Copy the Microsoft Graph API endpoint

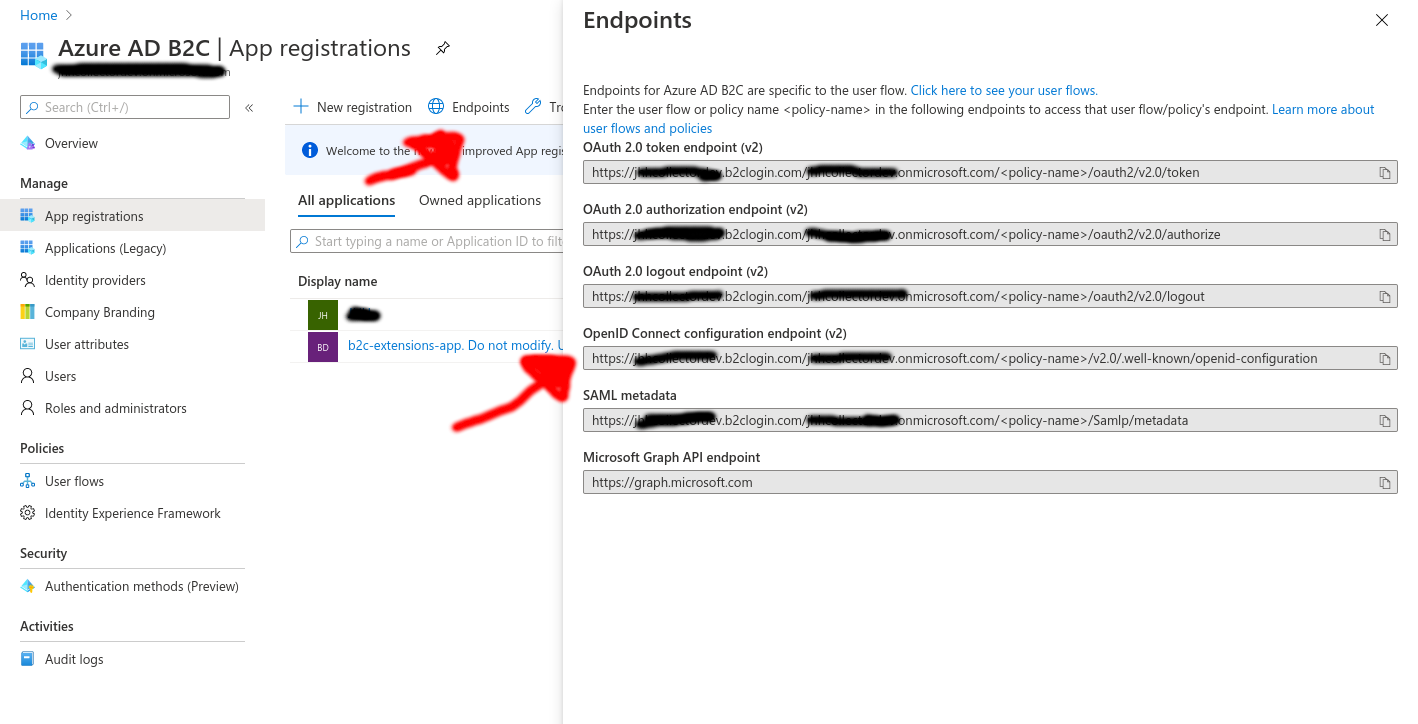point(1385,483)
